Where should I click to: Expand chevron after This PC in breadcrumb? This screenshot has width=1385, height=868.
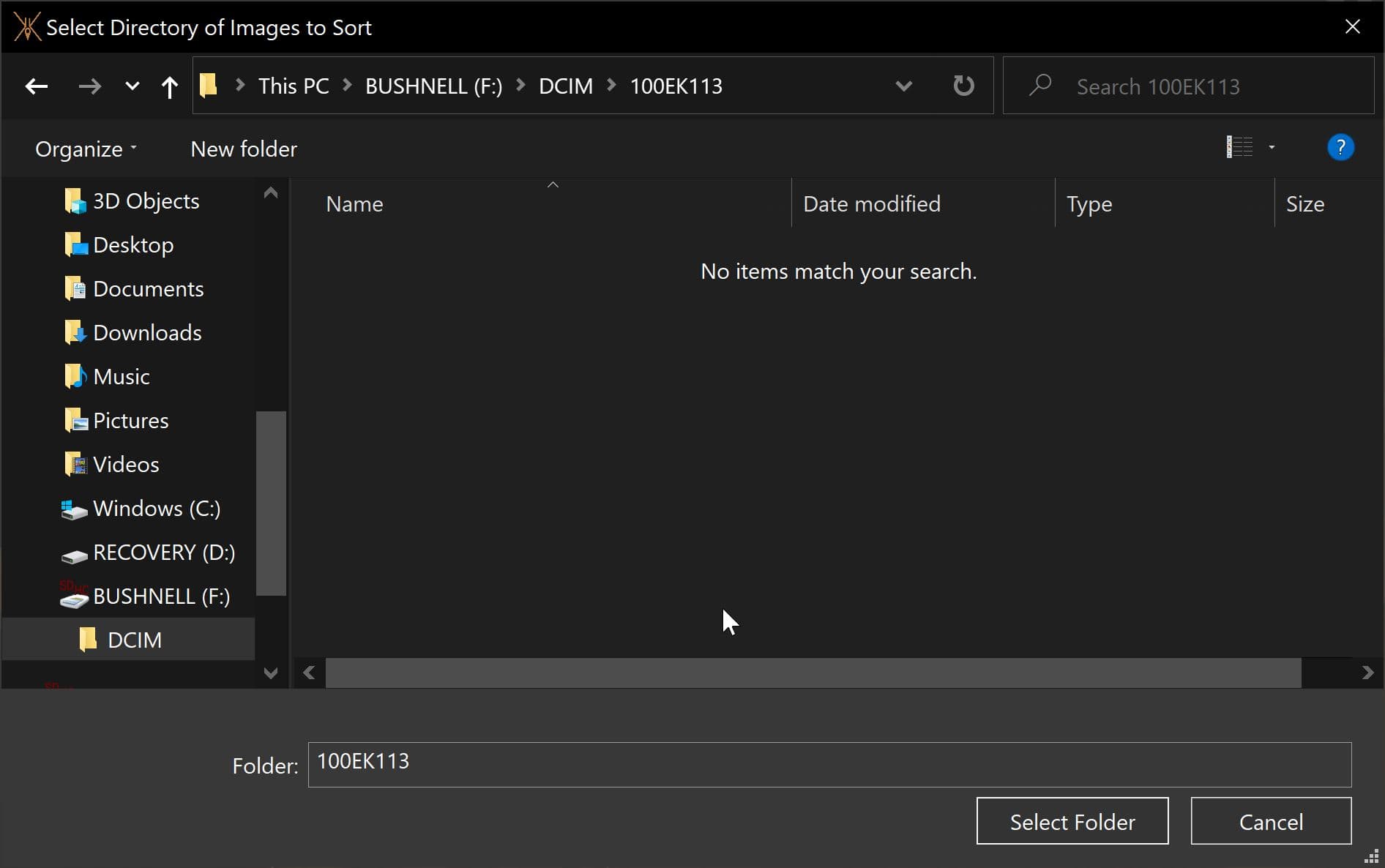(348, 86)
